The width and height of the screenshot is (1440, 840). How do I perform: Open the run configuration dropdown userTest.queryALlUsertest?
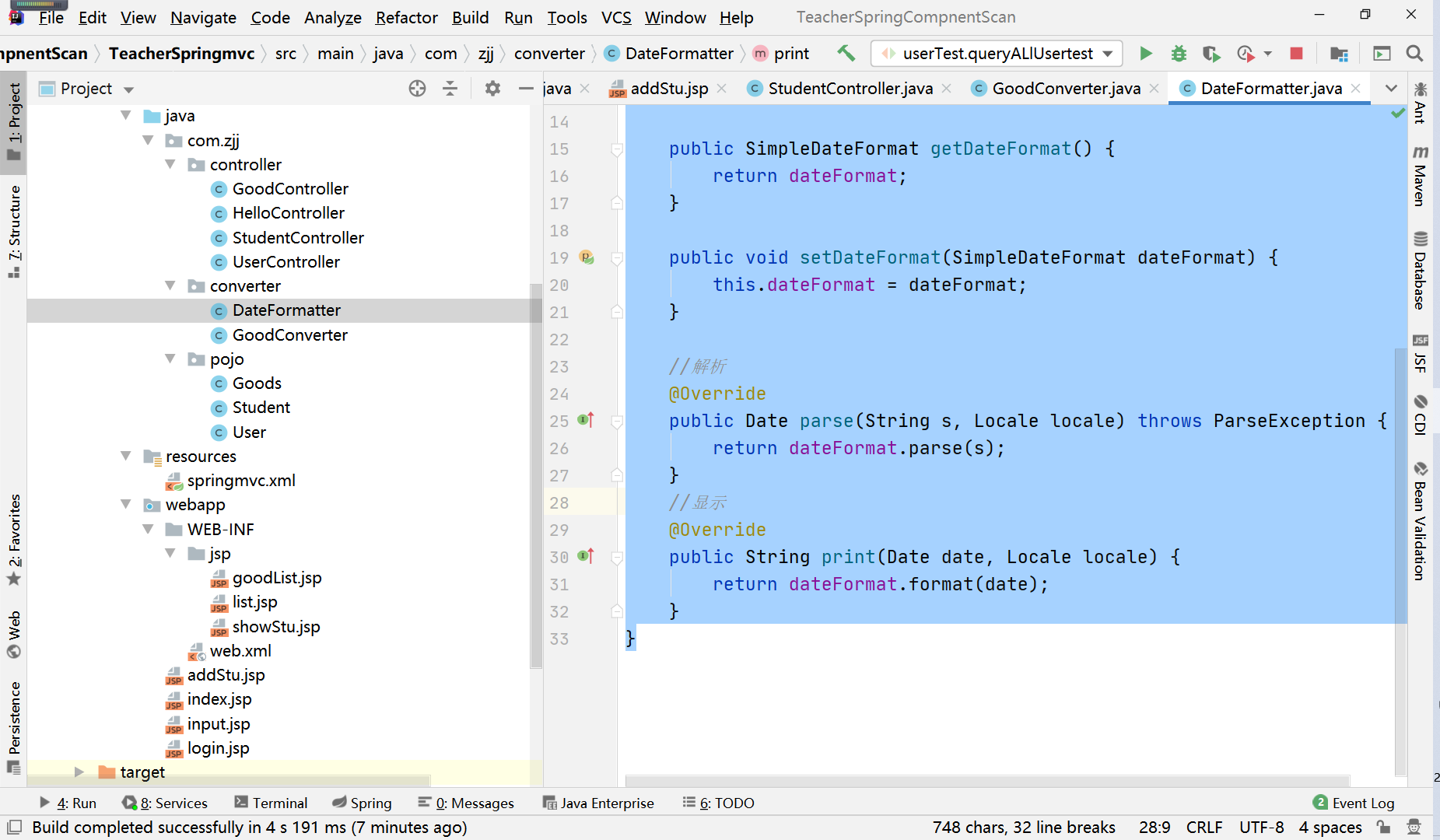click(x=997, y=54)
